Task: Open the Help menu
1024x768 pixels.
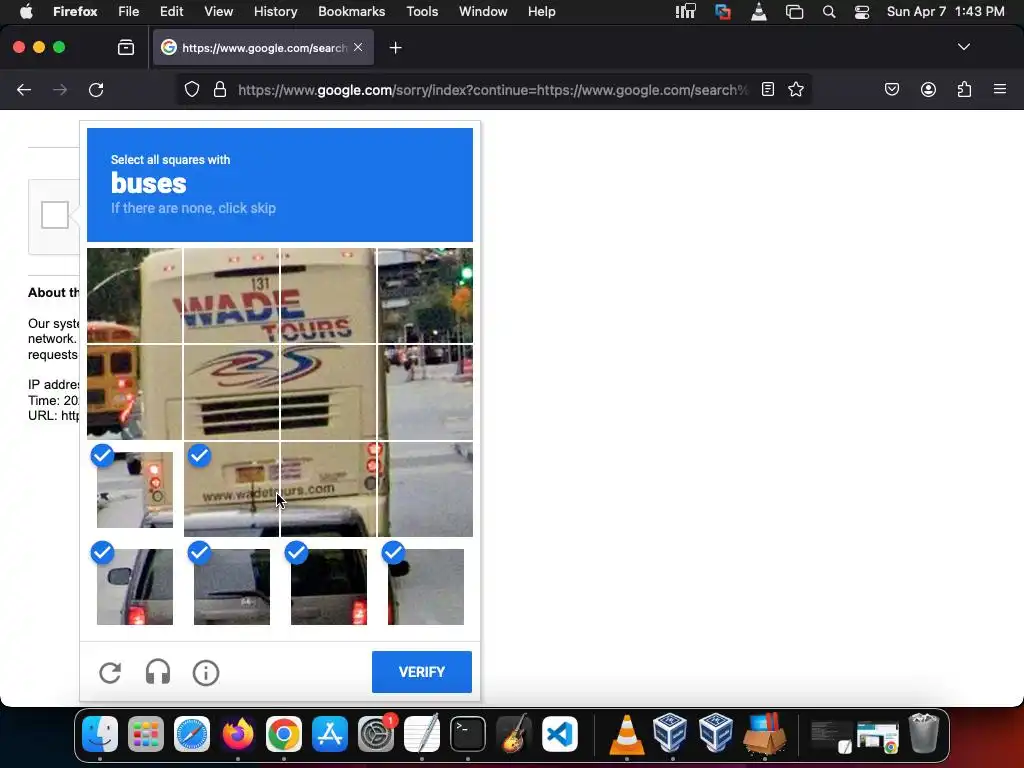Action: tap(541, 11)
